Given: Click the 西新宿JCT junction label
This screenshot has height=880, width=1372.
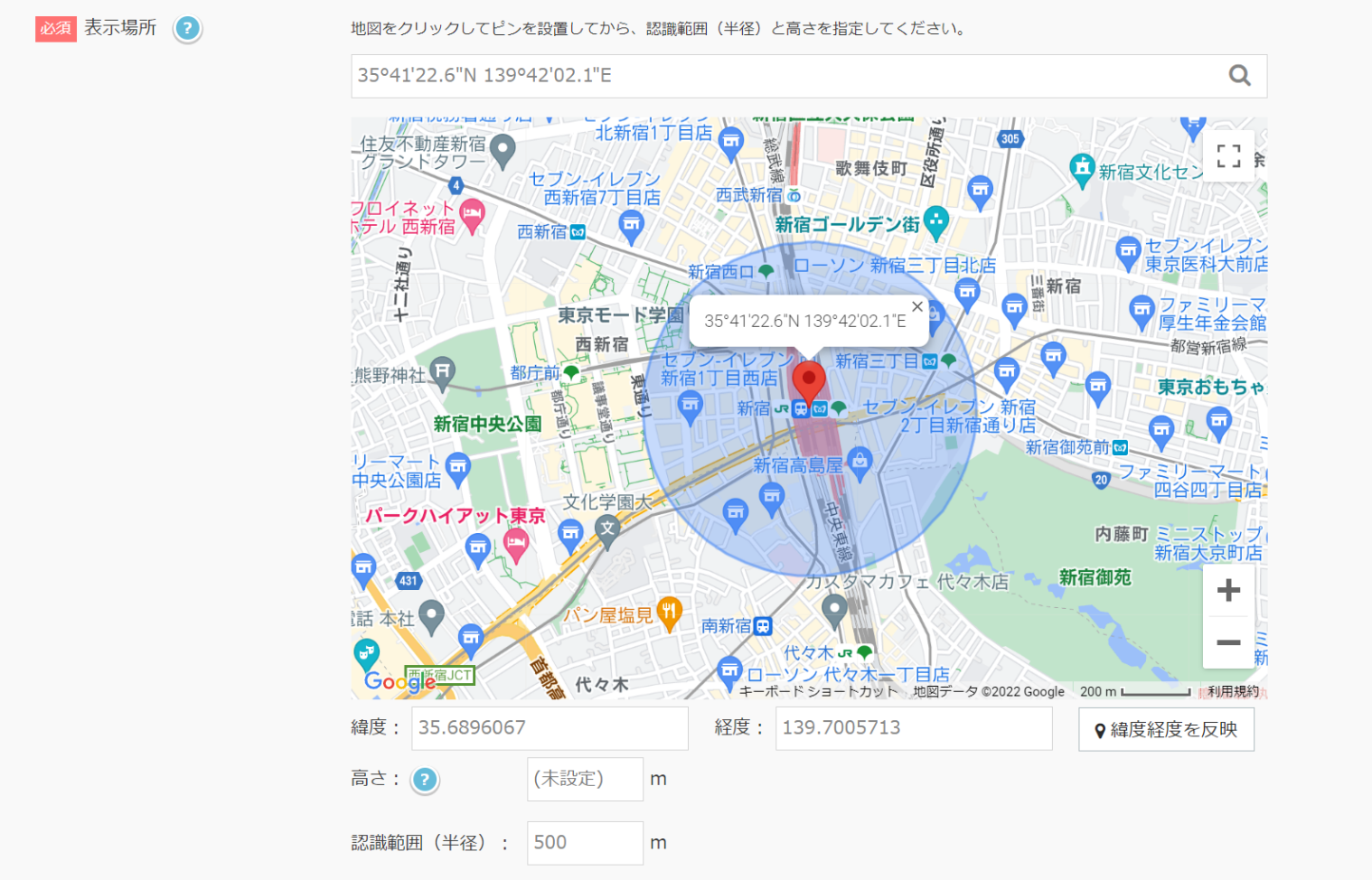Looking at the screenshot, I should (440, 675).
